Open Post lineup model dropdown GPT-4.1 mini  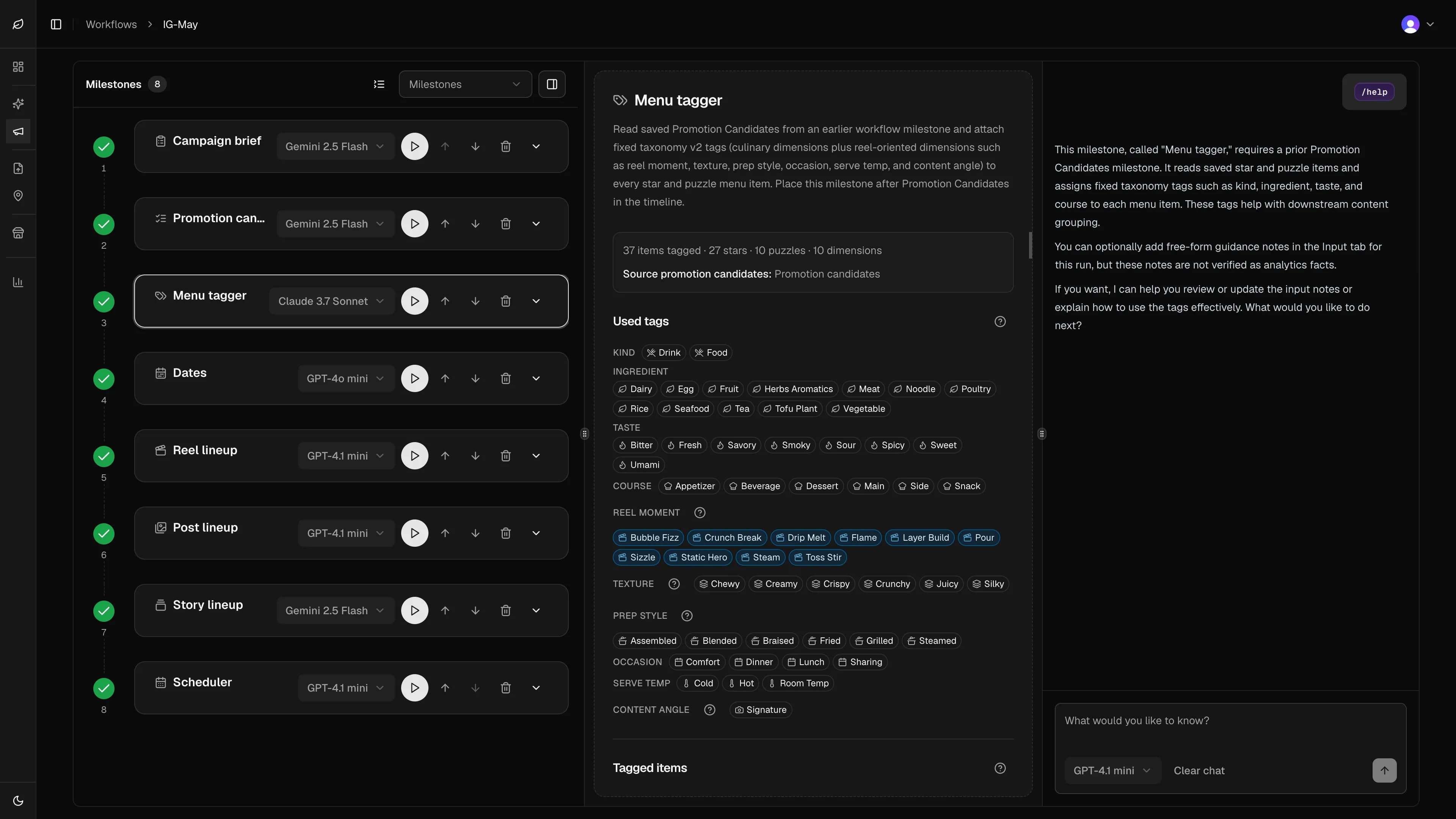[x=346, y=533]
